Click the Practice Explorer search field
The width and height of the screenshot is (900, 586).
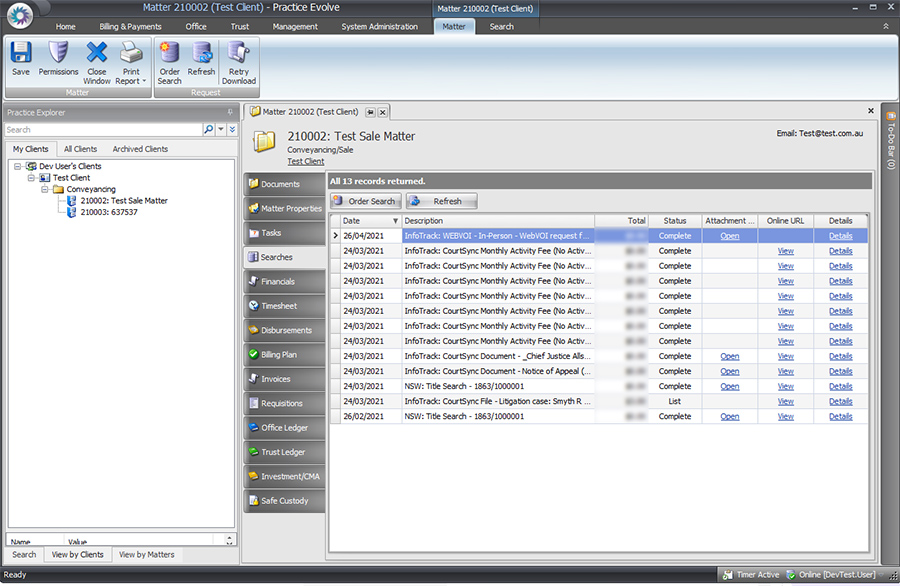coord(103,130)
